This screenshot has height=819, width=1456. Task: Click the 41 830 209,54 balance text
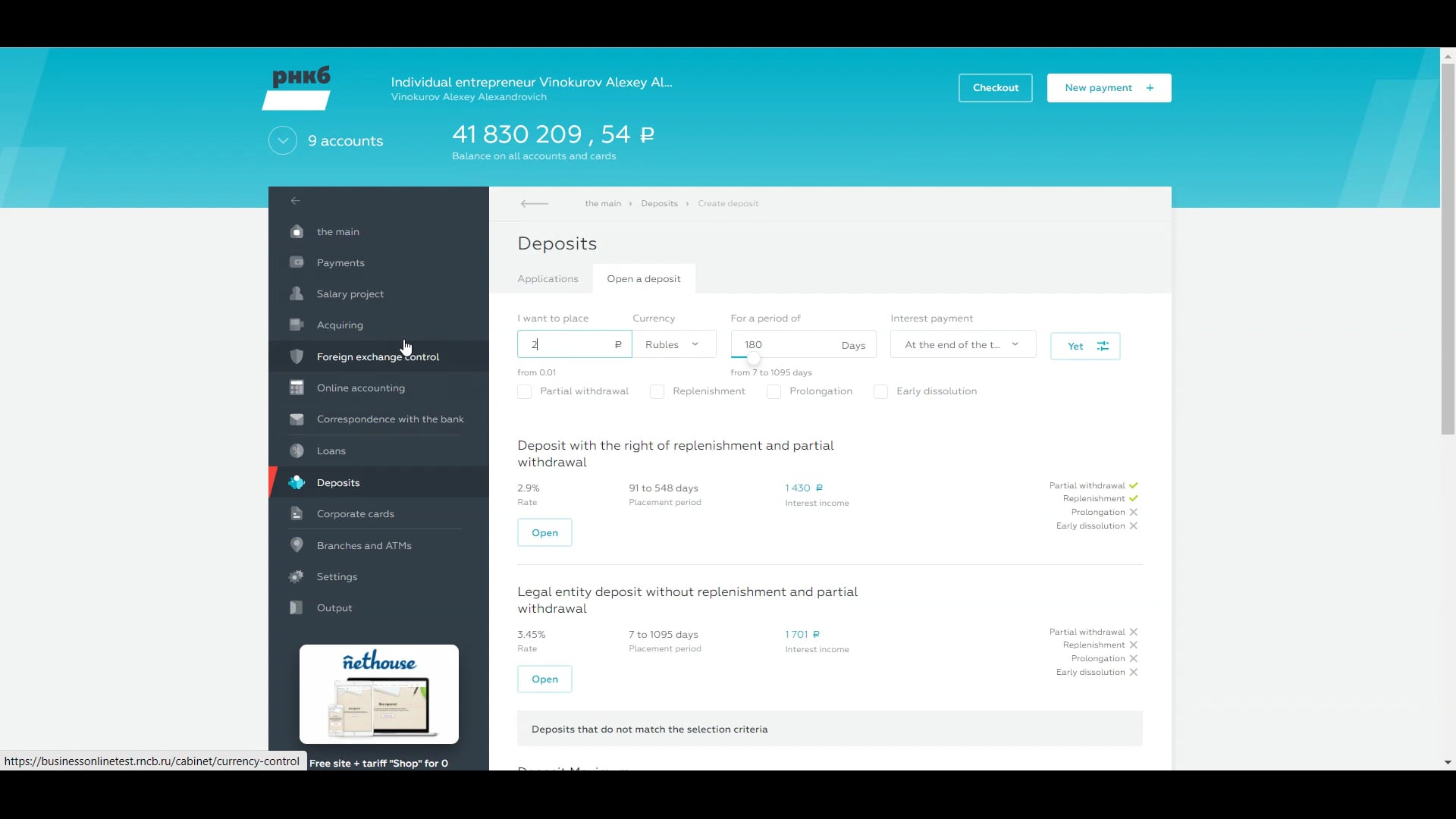pos(554,134)
